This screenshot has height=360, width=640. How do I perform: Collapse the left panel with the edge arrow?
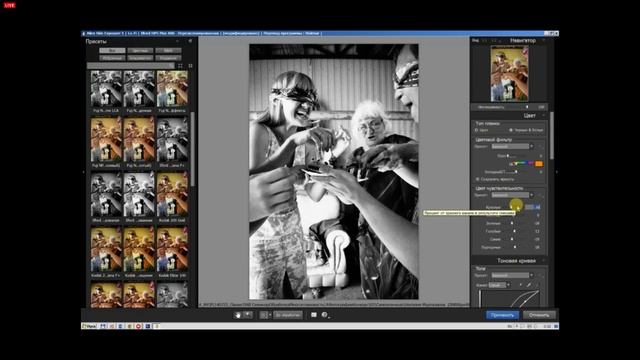(84, 172)
